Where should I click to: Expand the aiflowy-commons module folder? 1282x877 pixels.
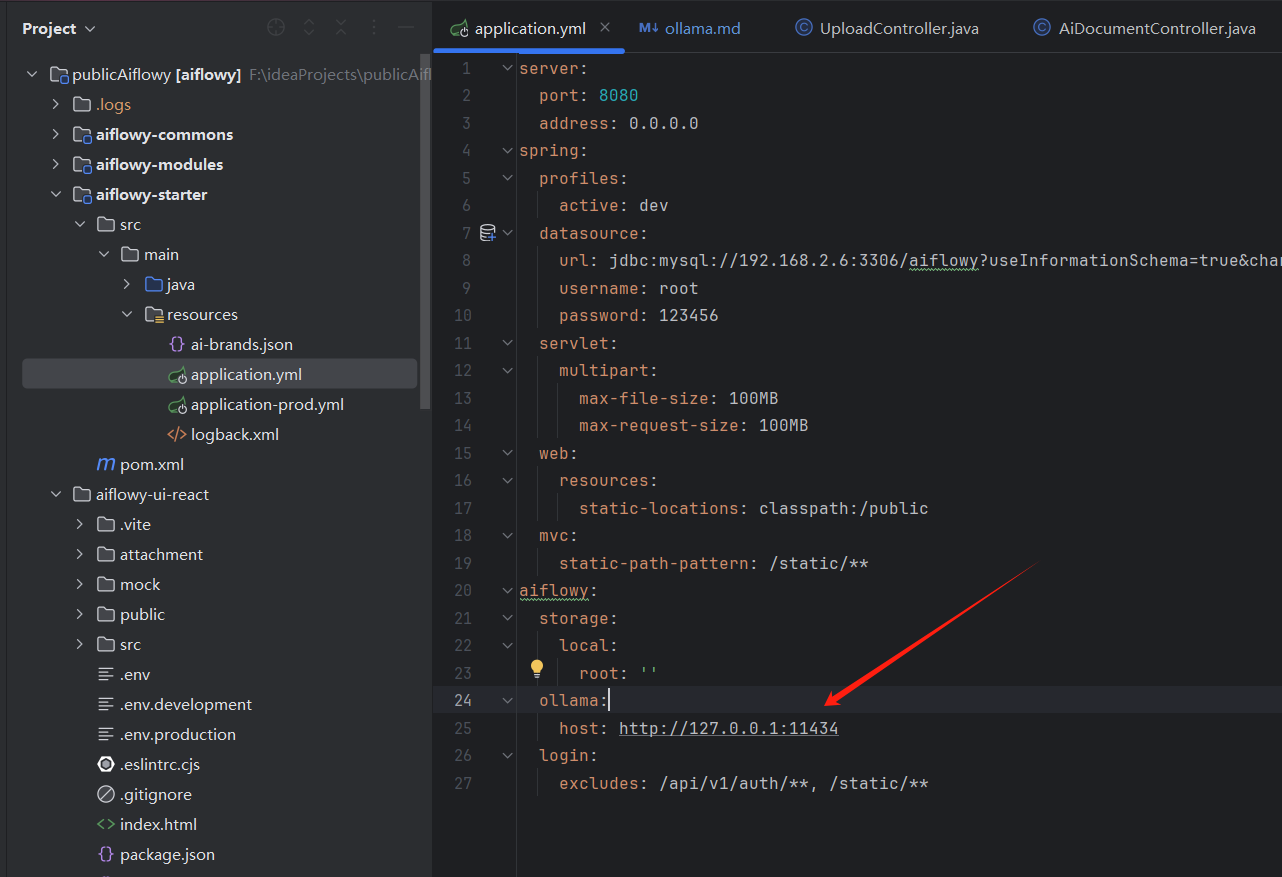56,134
